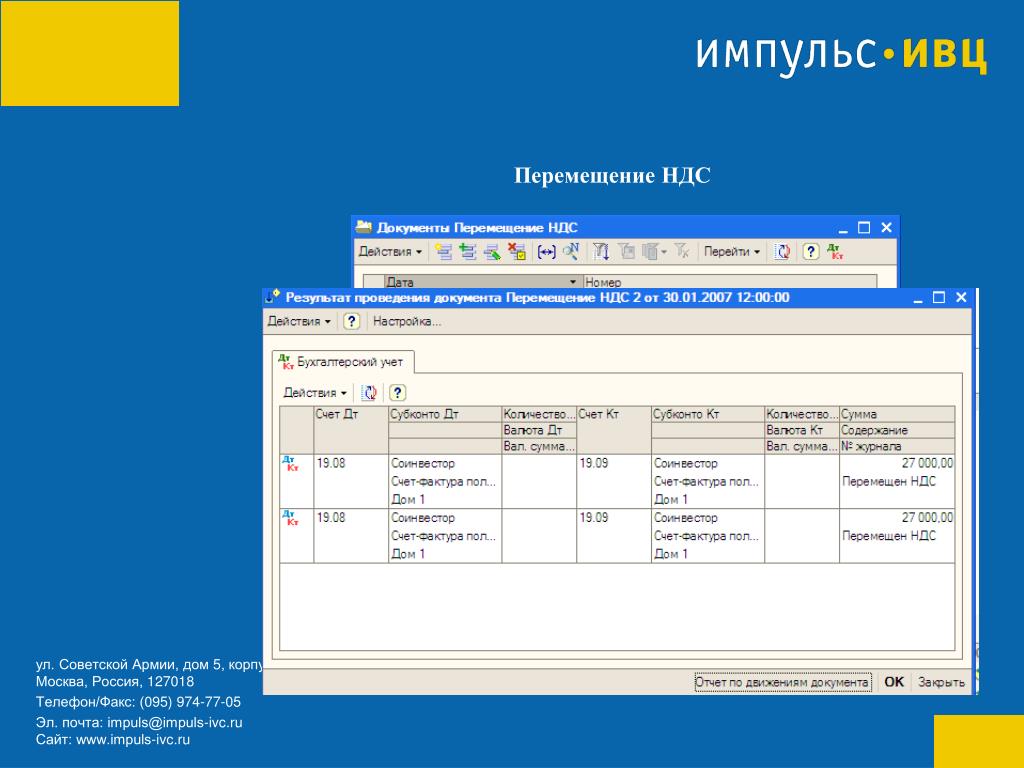Open help in the documents list toolbar
The width and height of the screenshot is (1024, 768).
click(x=810, y=251)
